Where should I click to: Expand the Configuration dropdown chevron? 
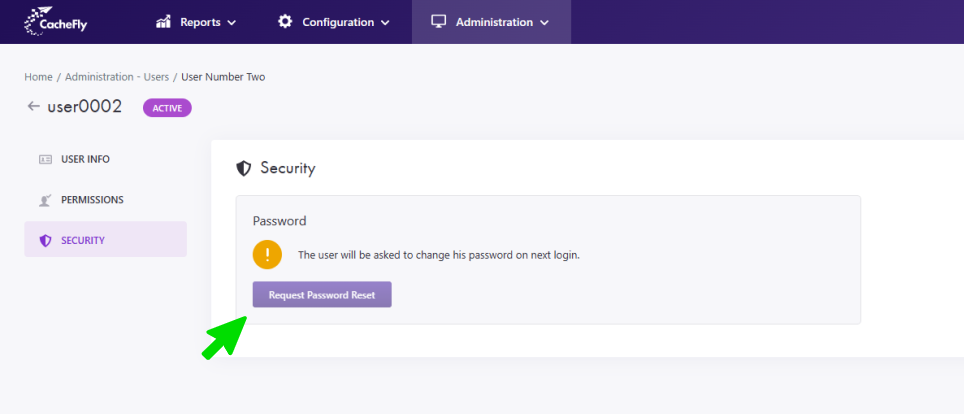coord(384,23)
